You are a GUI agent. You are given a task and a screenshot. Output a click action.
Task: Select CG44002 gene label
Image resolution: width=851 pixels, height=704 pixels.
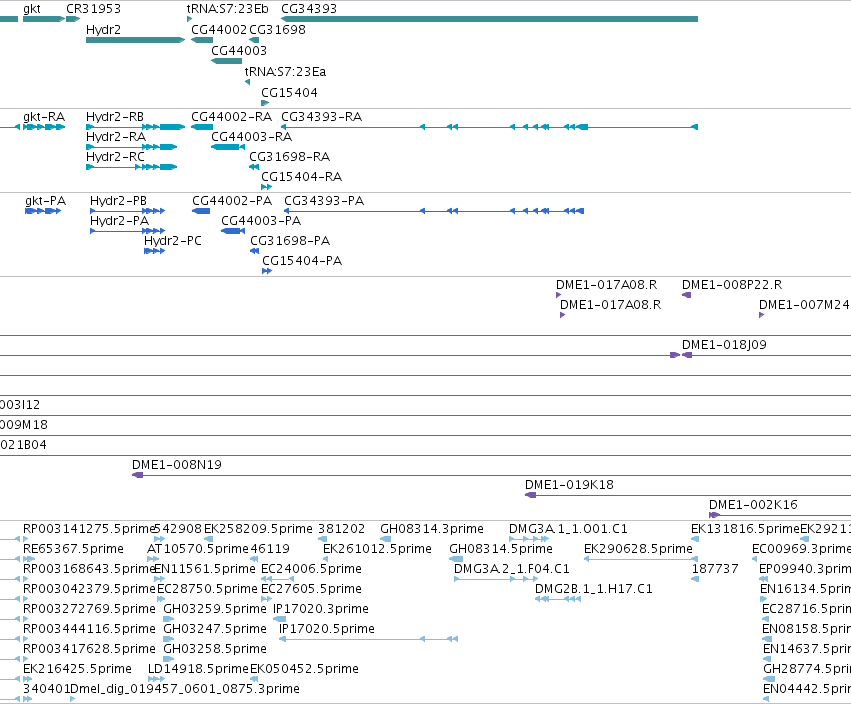click(219, 30)
